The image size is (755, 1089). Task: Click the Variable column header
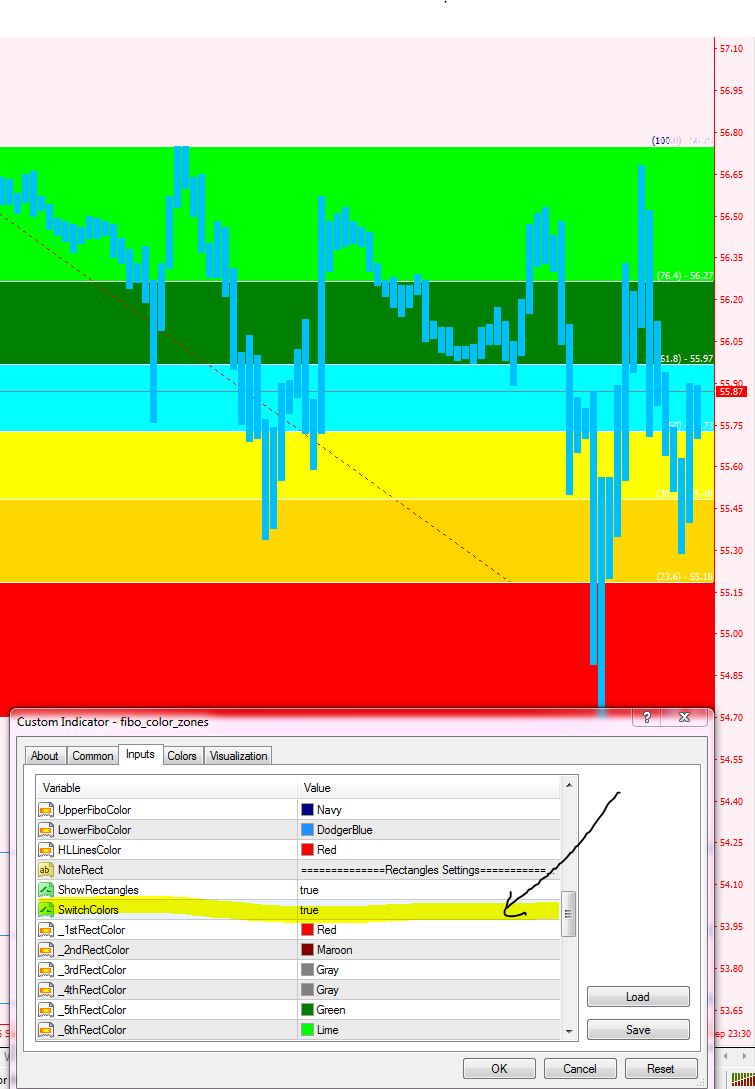click(x=167, y=788)
